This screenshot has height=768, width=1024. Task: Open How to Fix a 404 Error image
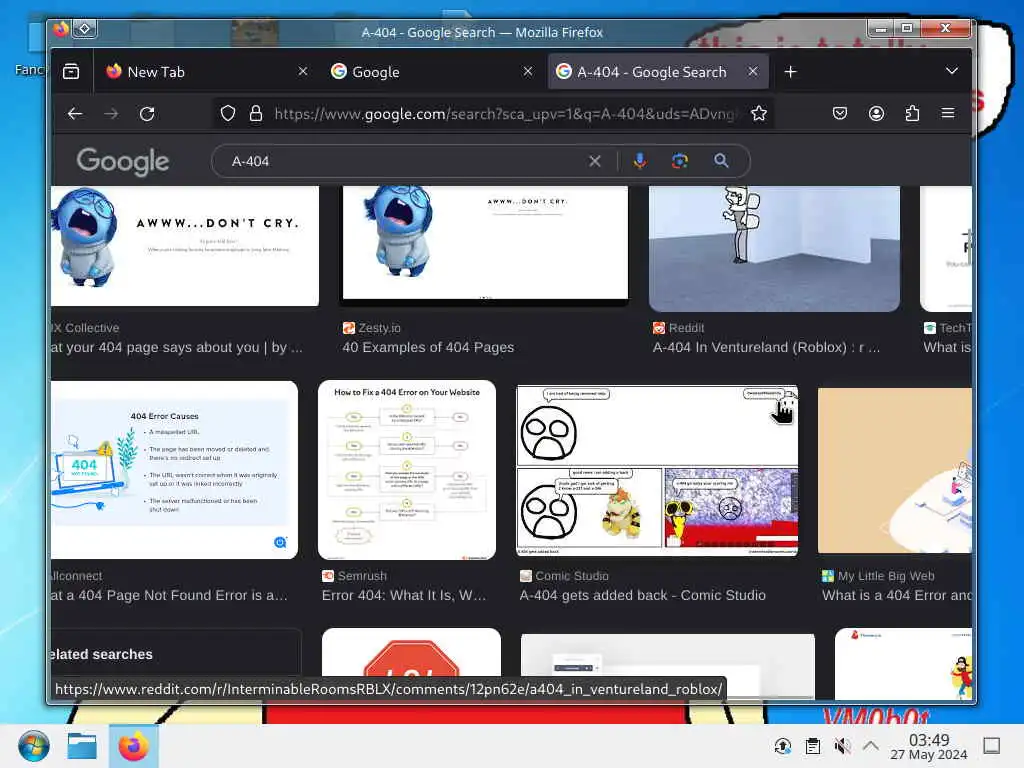tap(407, 470)
